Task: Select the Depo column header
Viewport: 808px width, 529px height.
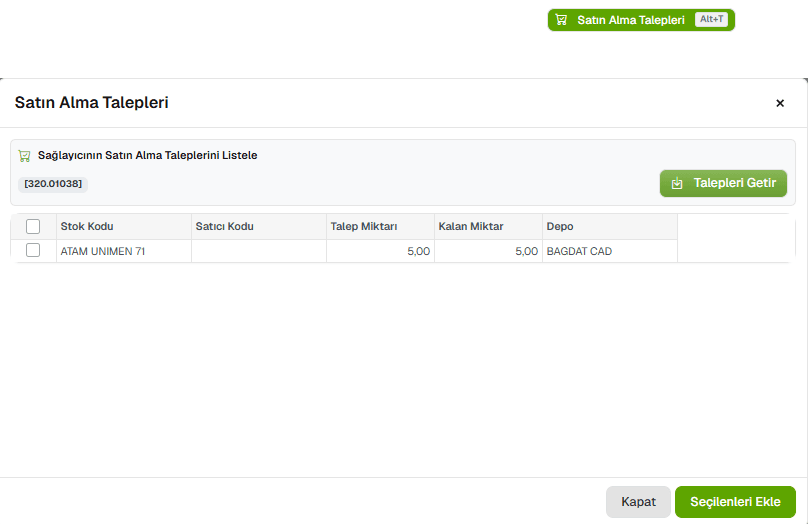Action: click(560, 227)
